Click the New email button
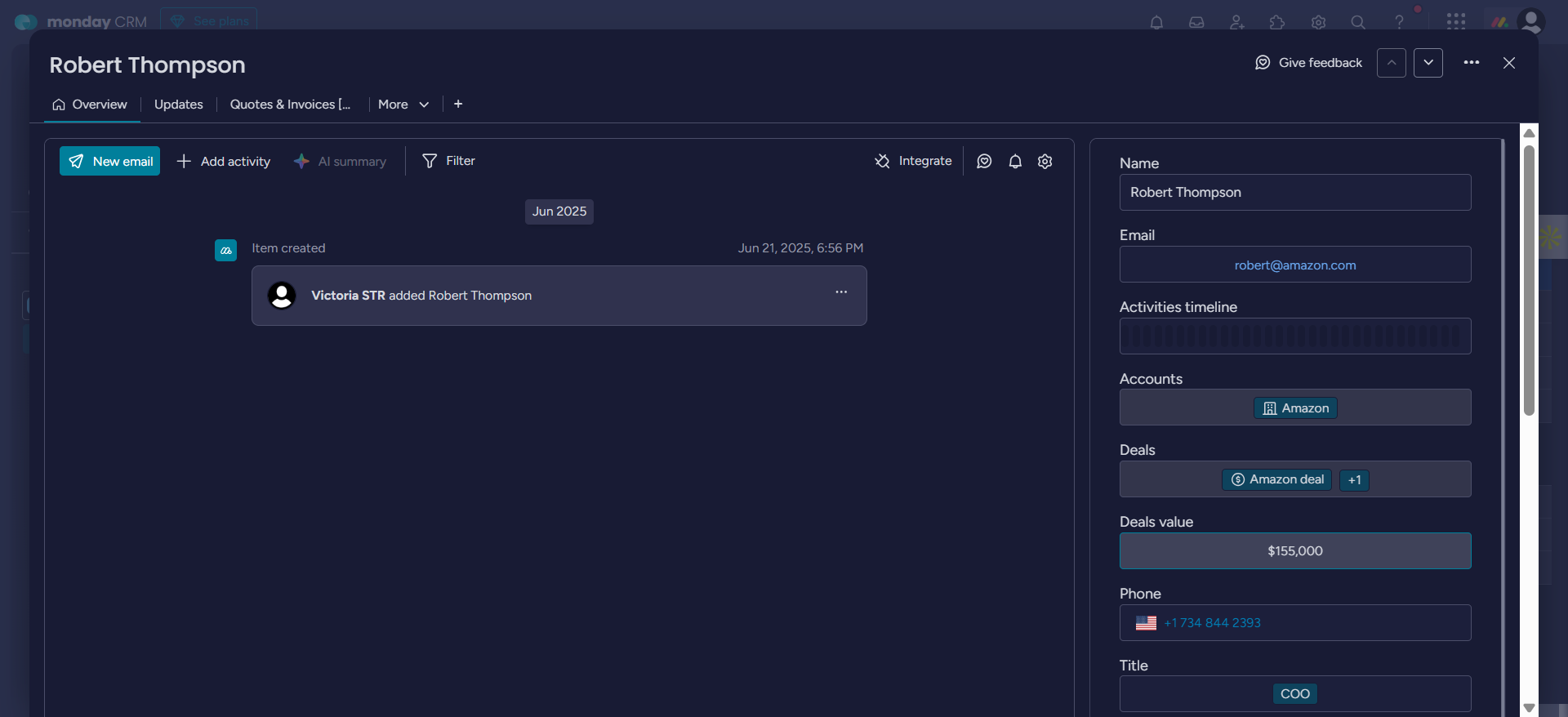Viewport: 1568px width, 717px height. (109, 161)
